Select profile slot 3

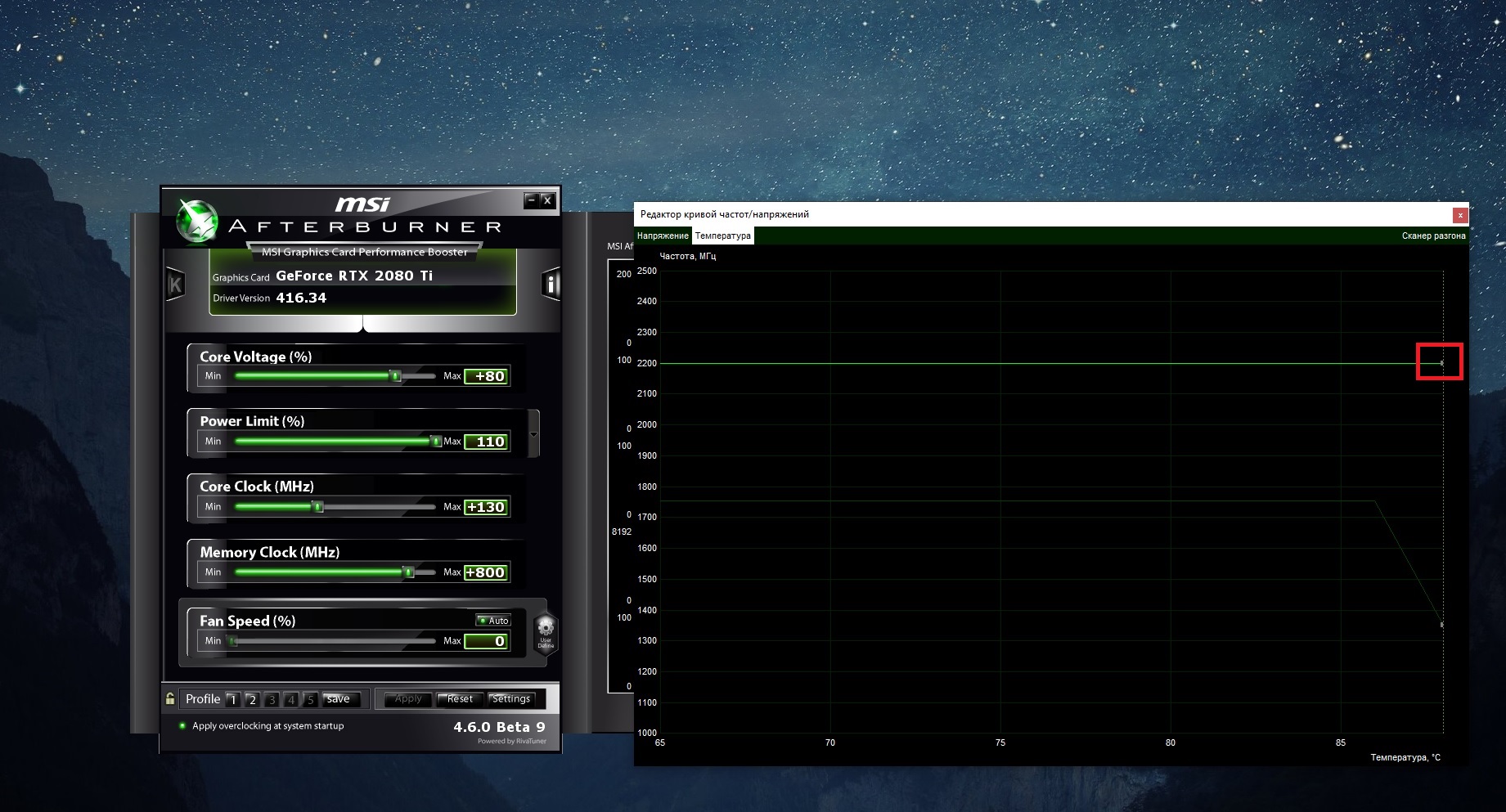coord(272,699)
